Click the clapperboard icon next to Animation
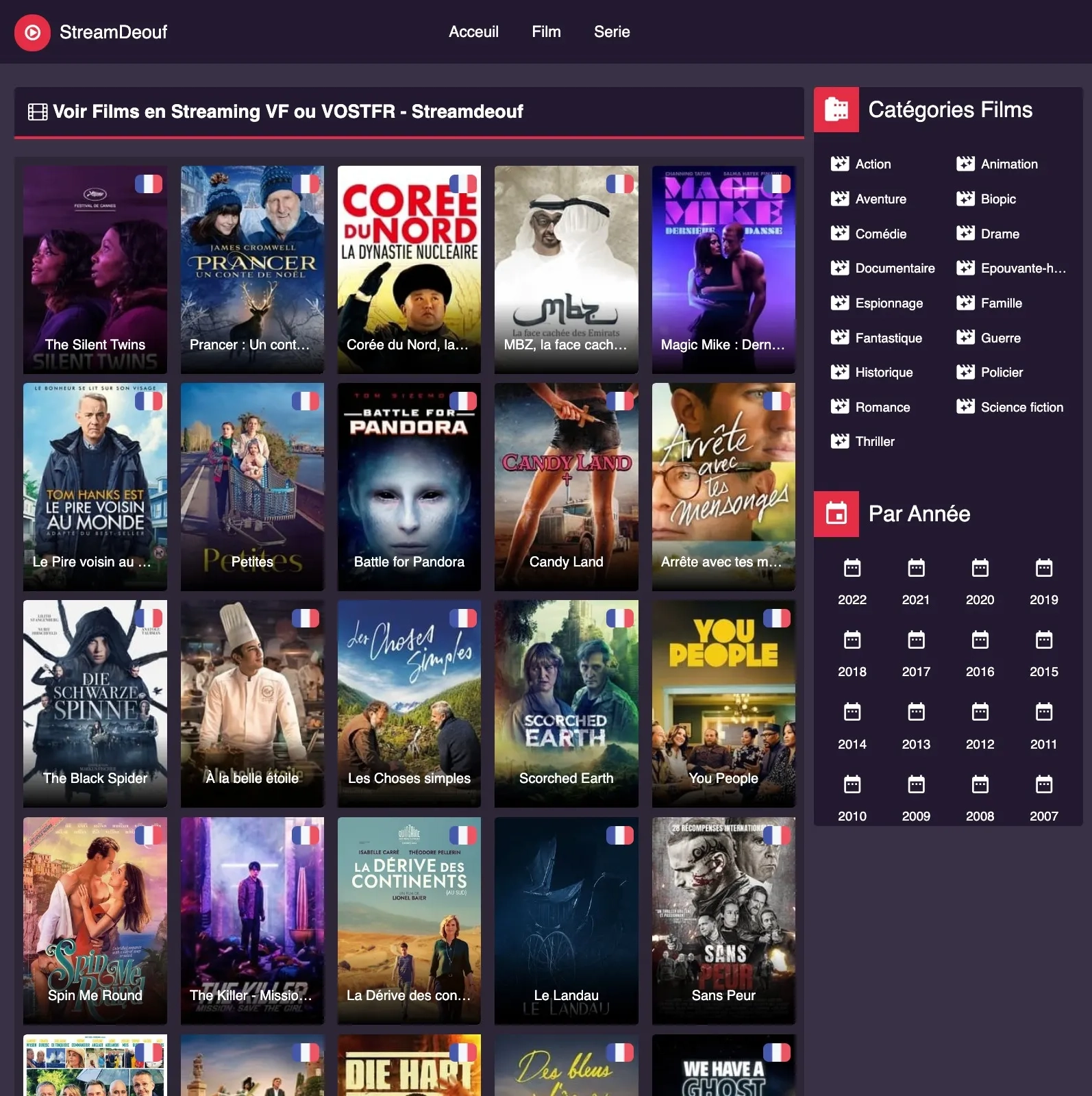Image resolution: width=1092 pixels, height=1096 pixels. pos(965,164)
